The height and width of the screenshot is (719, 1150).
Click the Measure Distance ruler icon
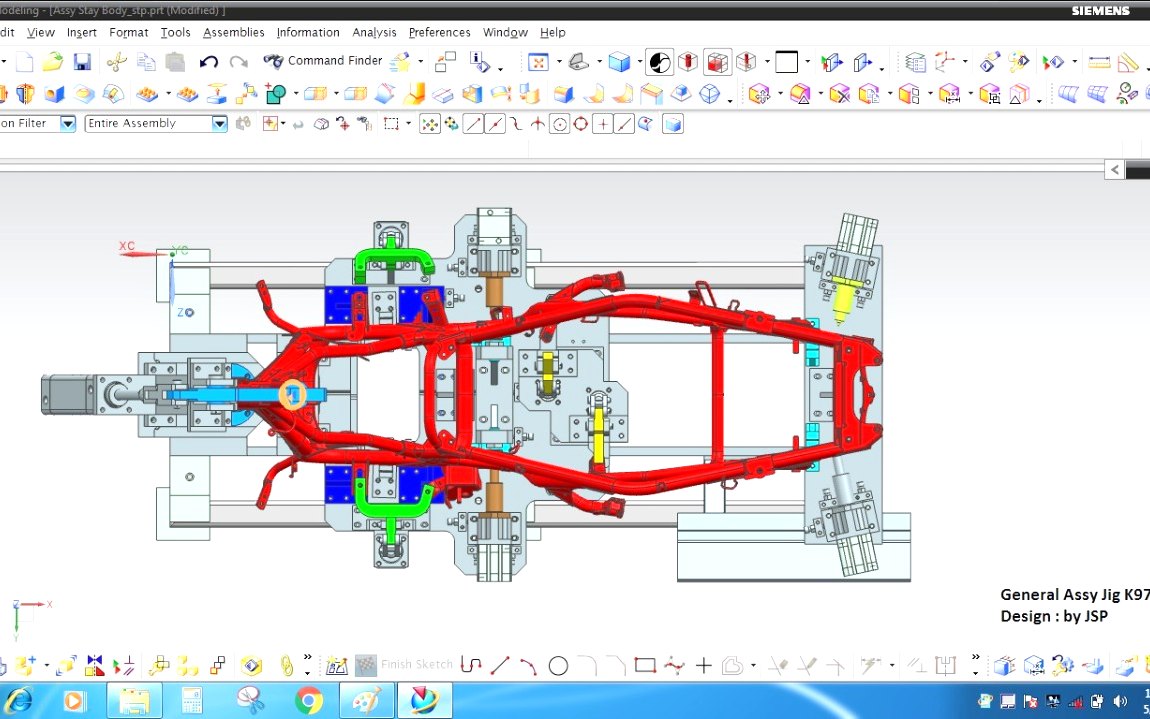(1099, 62)
